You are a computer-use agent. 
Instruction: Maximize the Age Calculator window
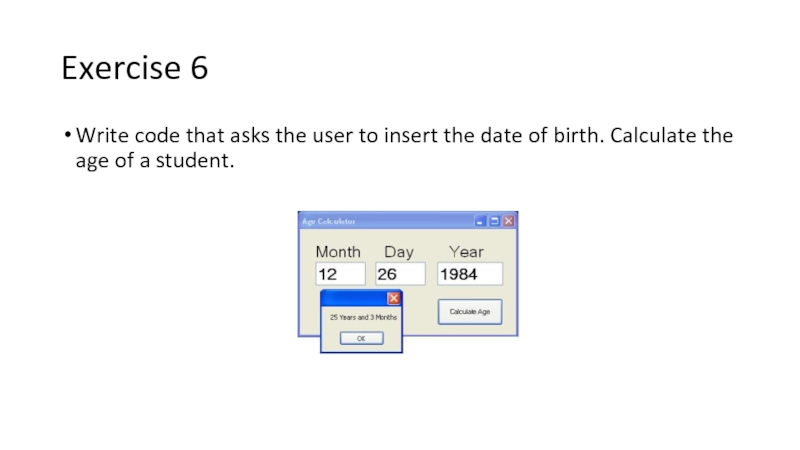pyautogui.click(x=494, y=221)
